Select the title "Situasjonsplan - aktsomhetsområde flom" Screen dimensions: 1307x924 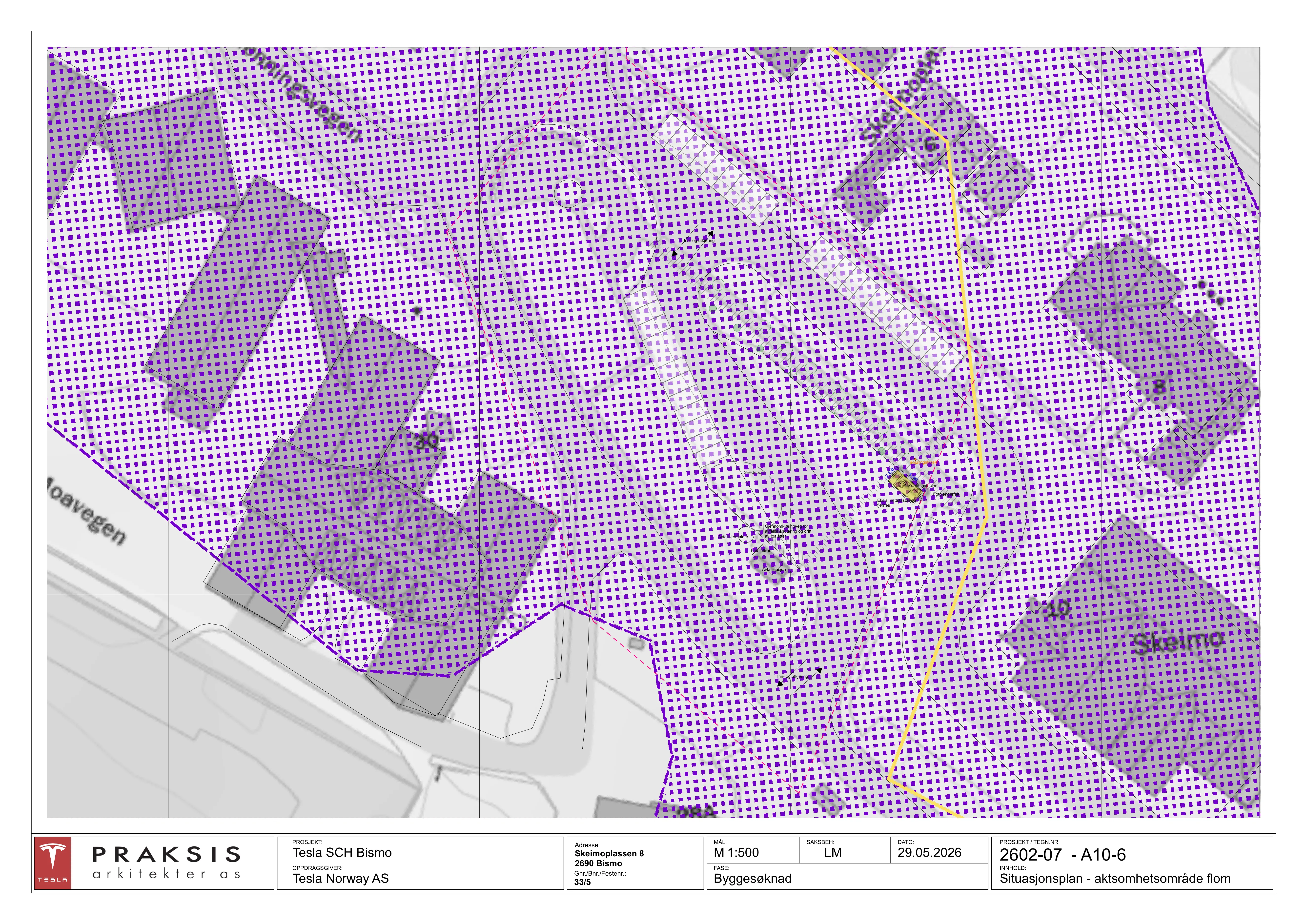point(1115,879)
